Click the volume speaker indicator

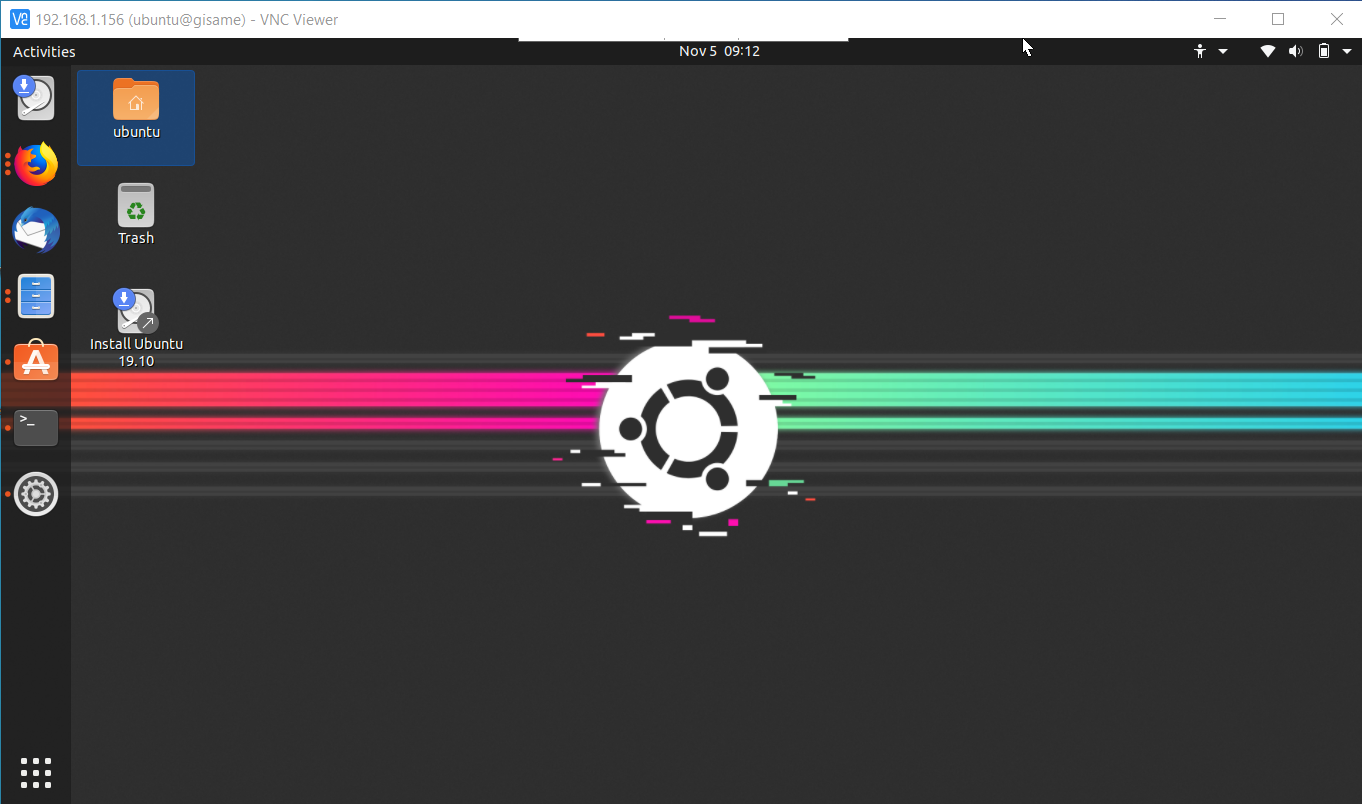pos(1296,51)
